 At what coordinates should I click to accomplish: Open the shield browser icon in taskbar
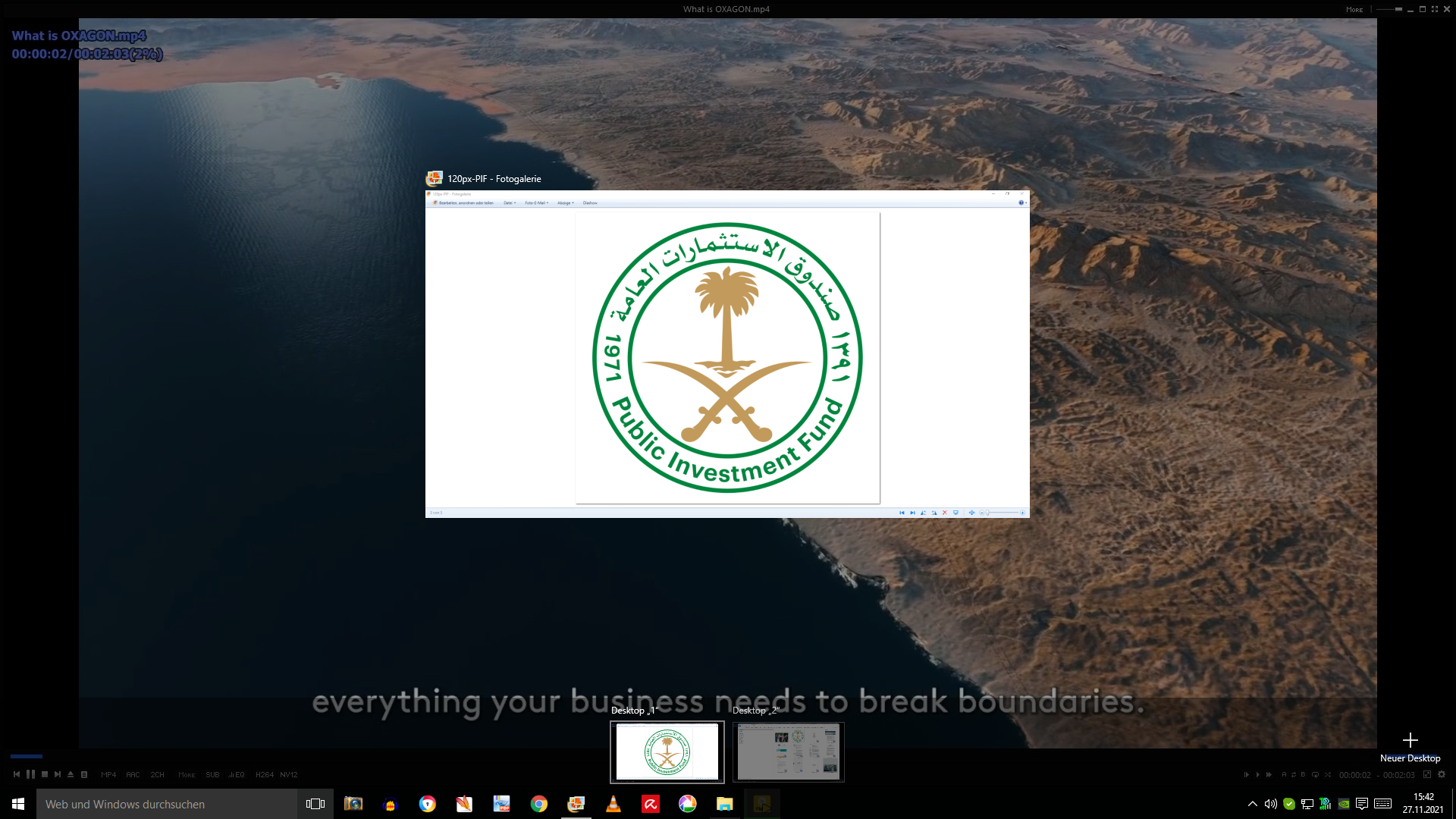point(428,804)
